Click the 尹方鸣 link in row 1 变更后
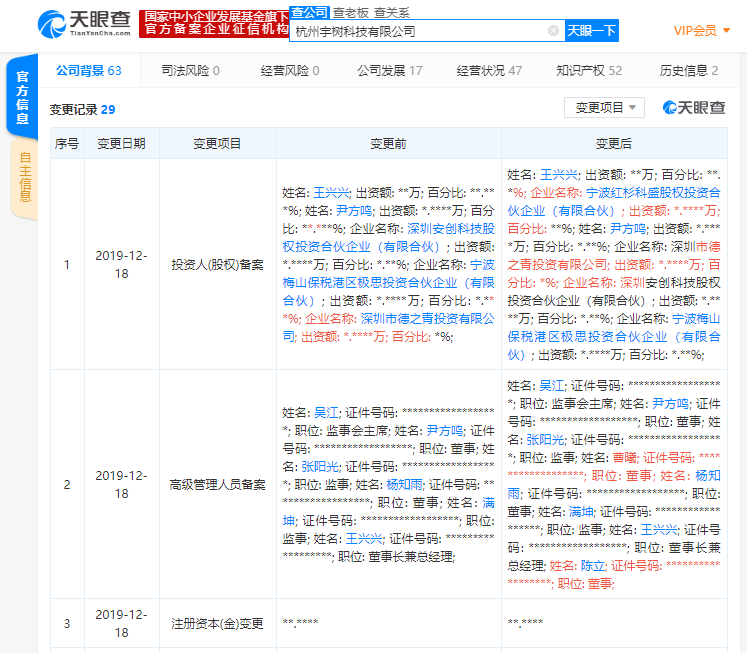 [x=628, y=229]
